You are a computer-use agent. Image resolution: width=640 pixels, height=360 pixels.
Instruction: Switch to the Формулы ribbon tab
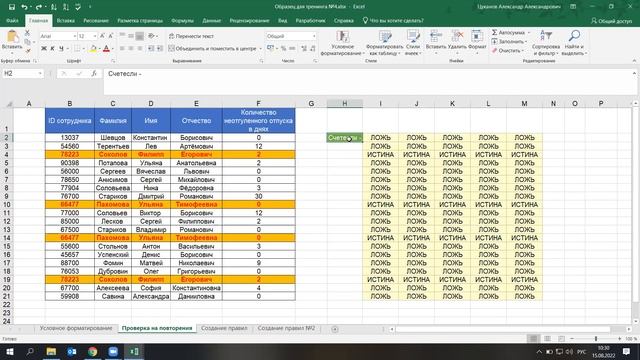(x=182, y=20)
